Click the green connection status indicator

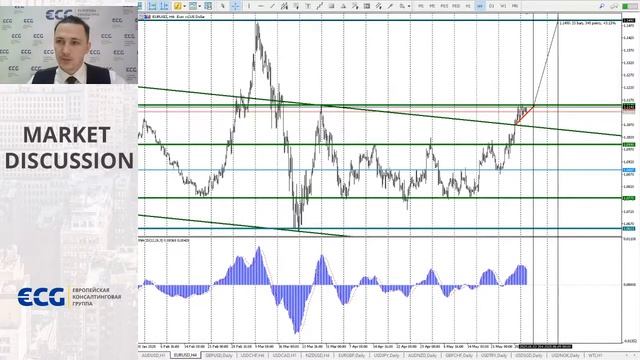tap(630, 6)
